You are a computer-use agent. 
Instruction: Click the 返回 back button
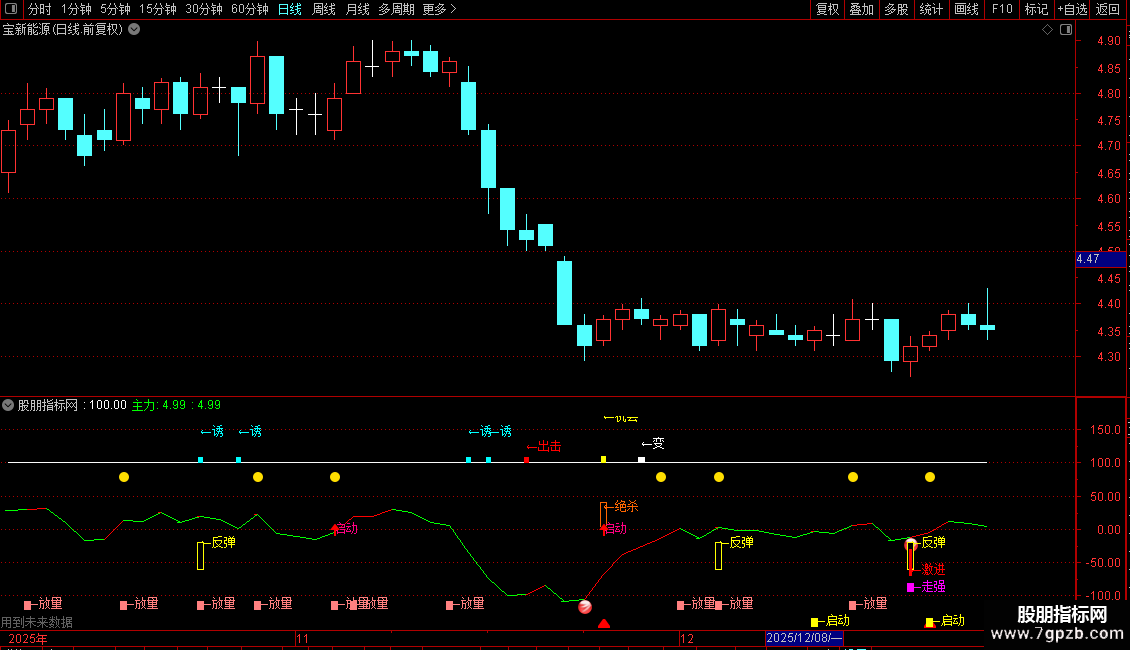pyautogui.click(x=1108, y=9)
